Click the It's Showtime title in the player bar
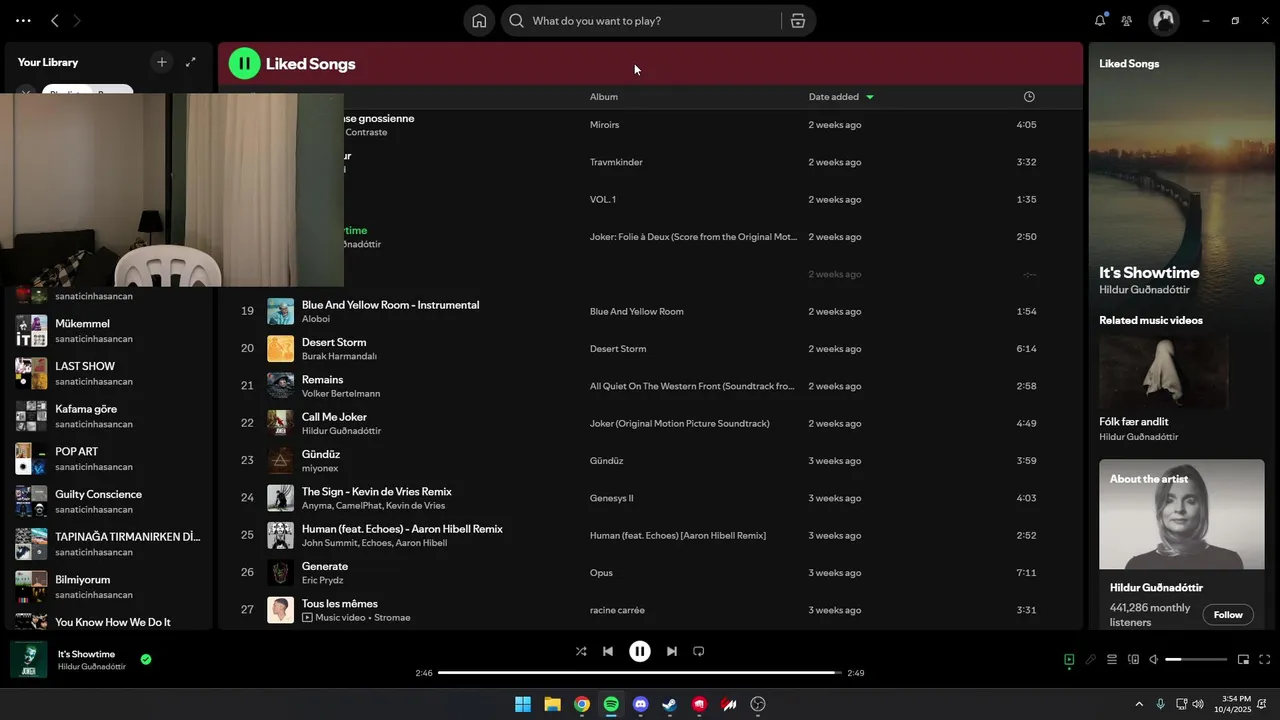Viewport: 1280px width, 720px height. [86, 654]
